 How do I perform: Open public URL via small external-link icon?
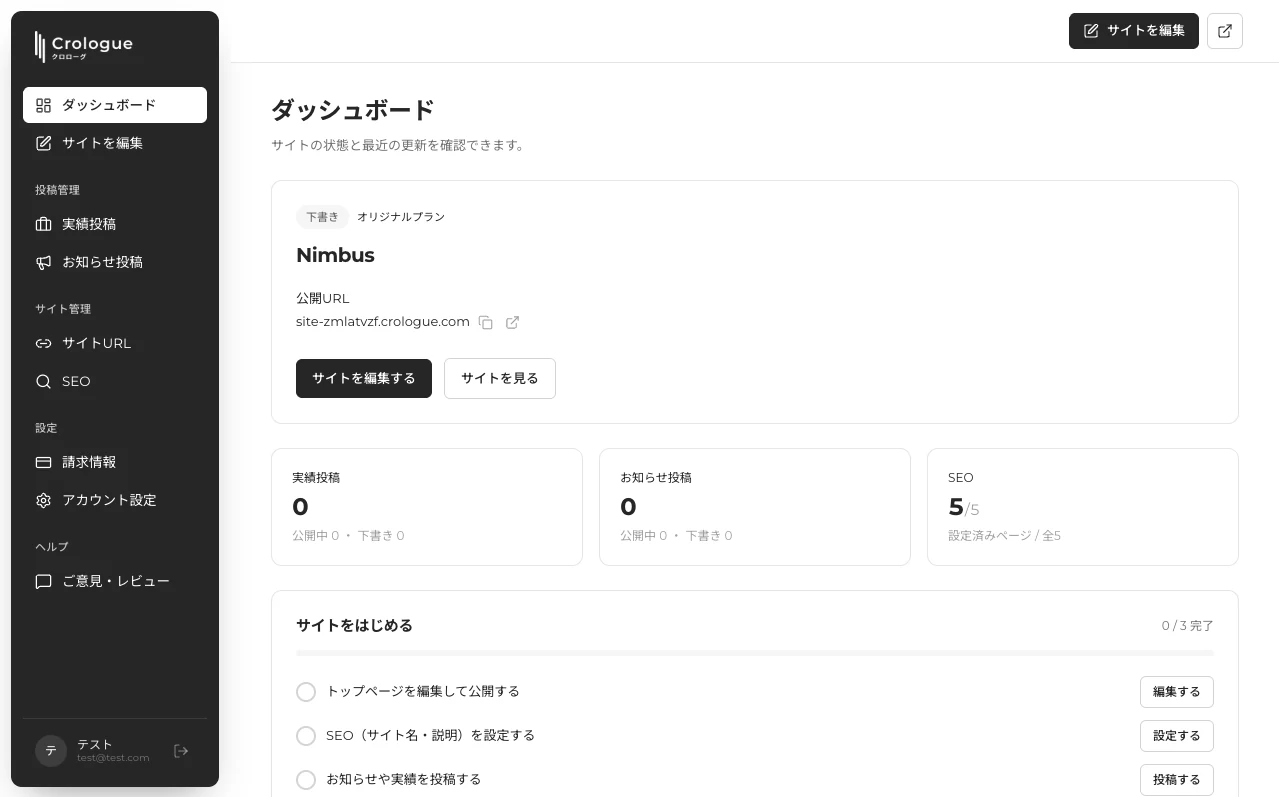tap(512, 322)
